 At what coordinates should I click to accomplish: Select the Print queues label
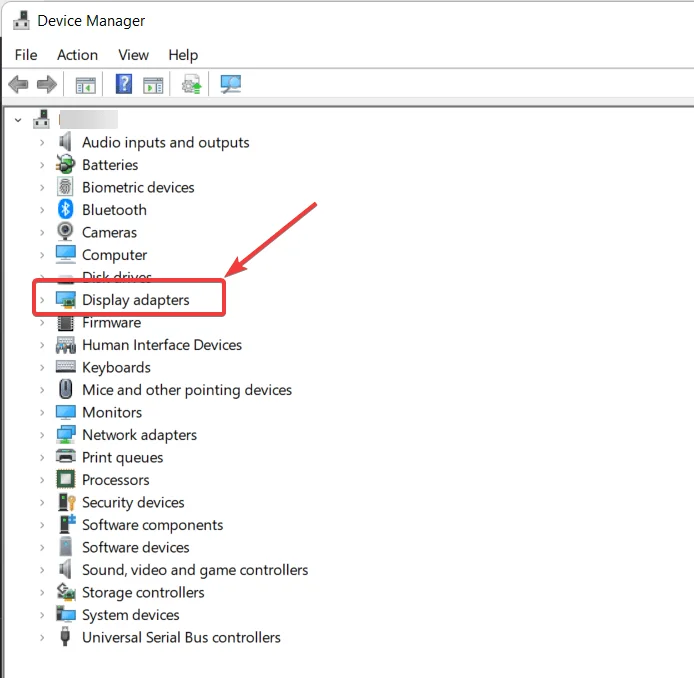[123, 458]
